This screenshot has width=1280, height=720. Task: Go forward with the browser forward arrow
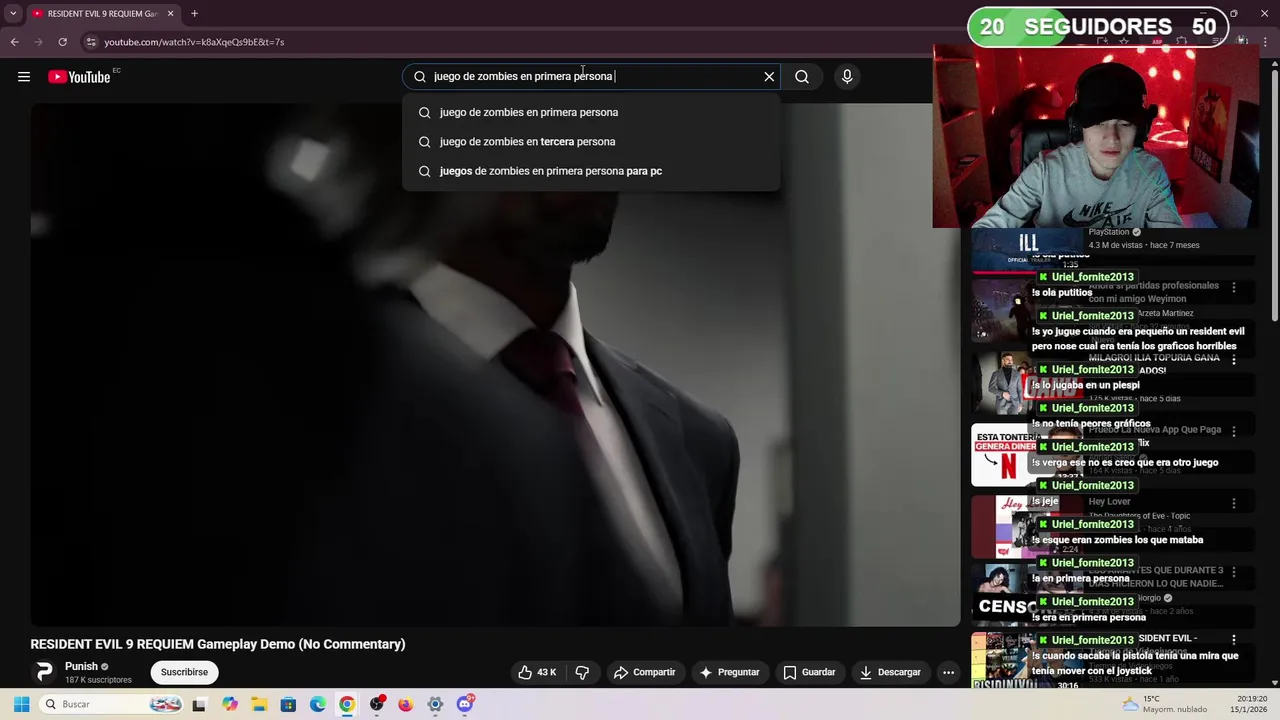39,42
